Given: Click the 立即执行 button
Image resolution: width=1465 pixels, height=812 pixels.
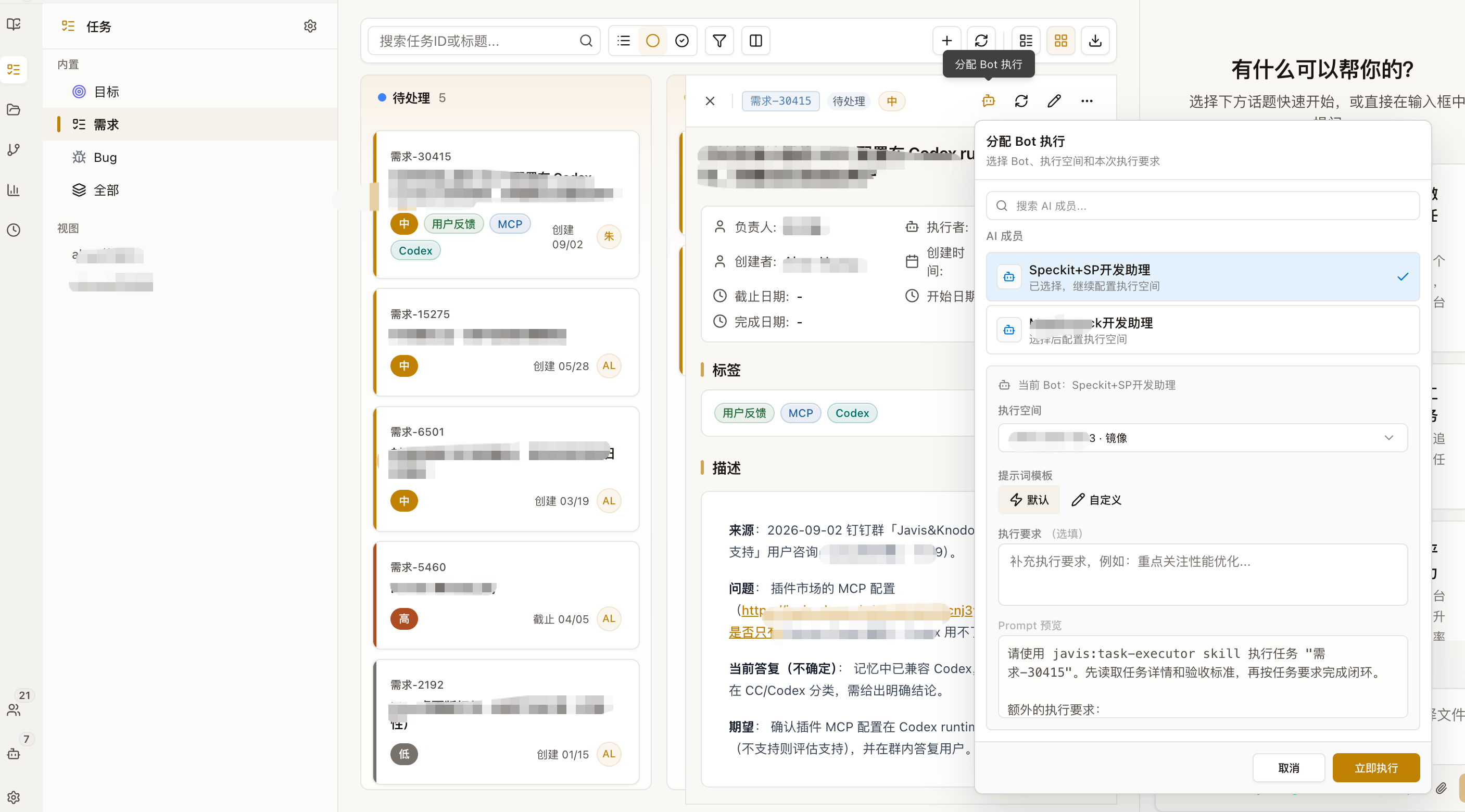Looking at the screenshot, I should click(x=1375, y=768).
